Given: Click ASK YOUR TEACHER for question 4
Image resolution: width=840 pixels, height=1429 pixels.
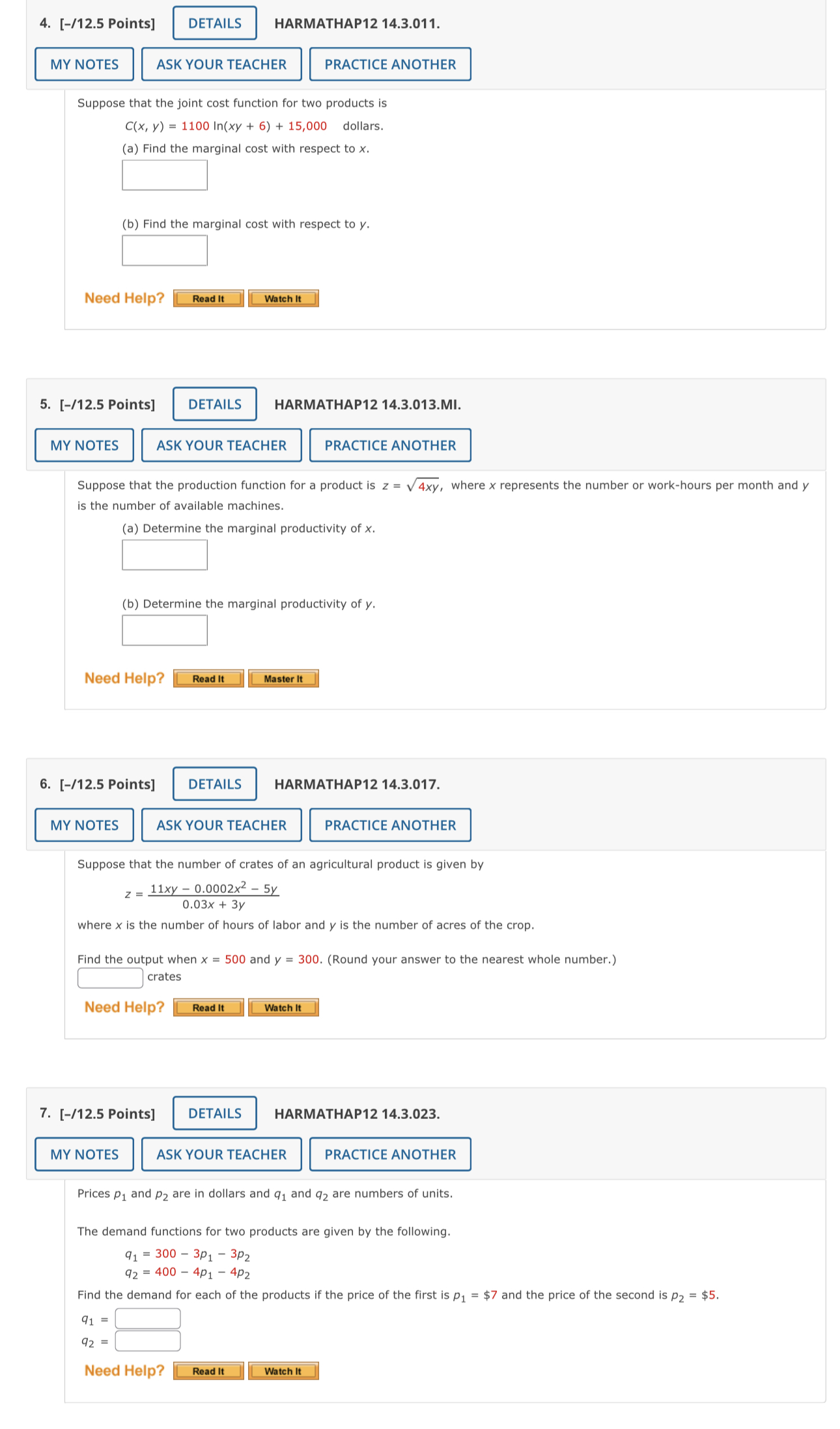Looking at the screenshot, I should [x=221, y=64].
